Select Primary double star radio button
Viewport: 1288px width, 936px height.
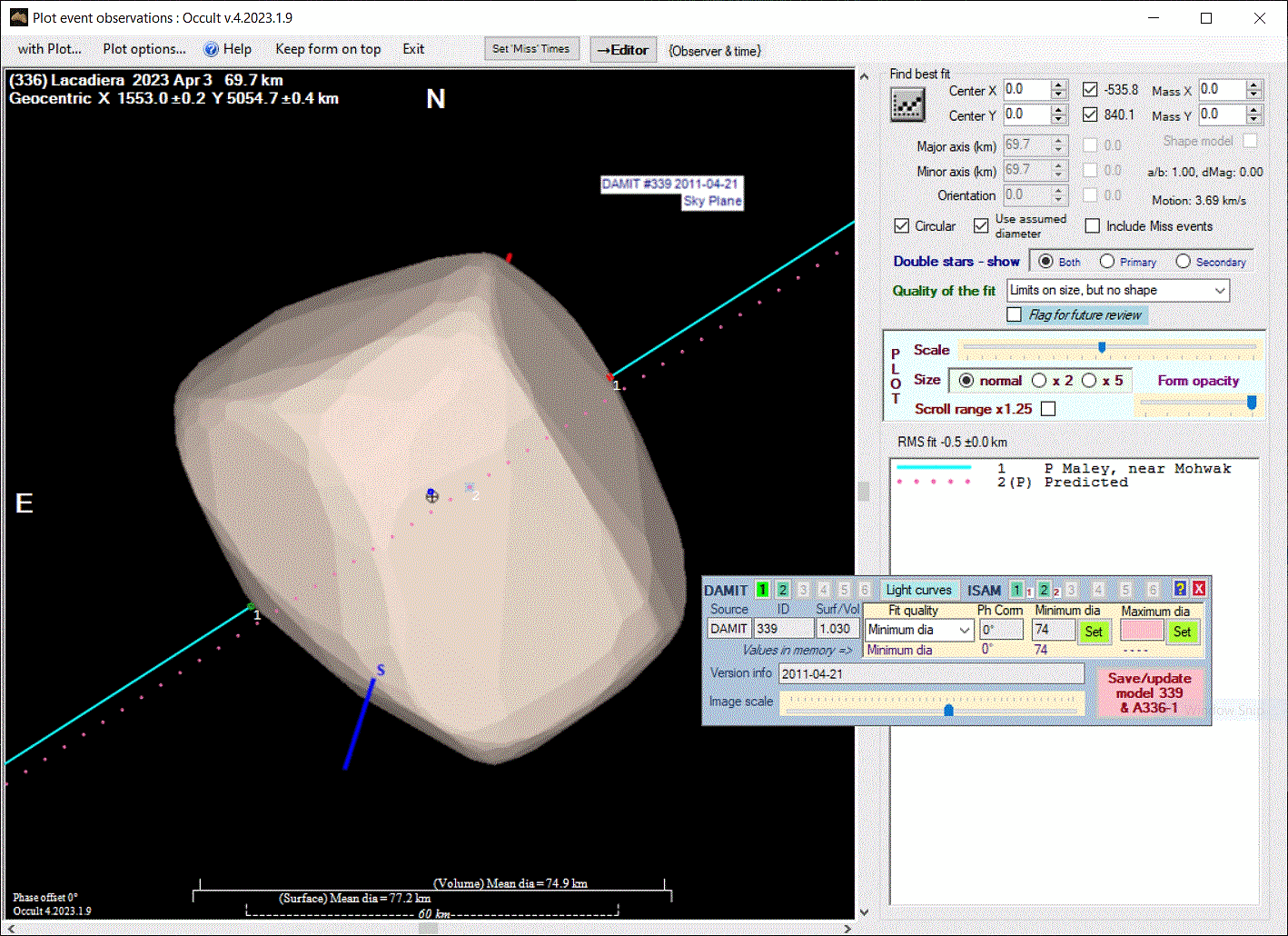point(1107,262)
